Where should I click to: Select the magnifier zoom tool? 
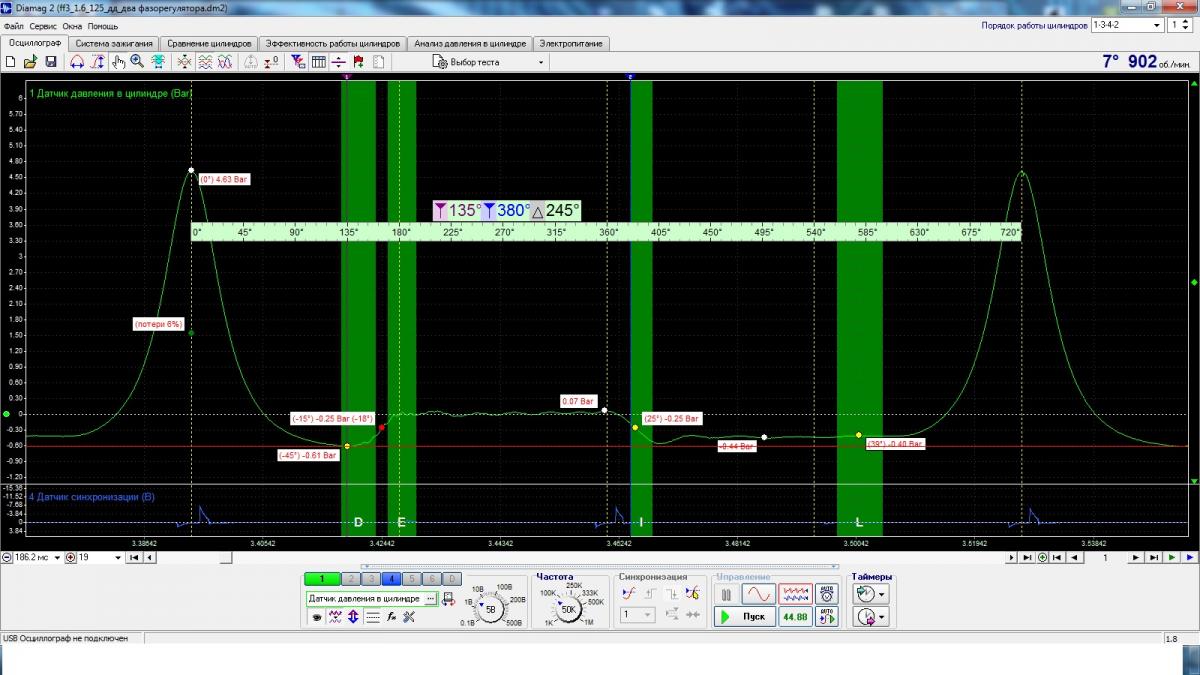pos(137,62)
